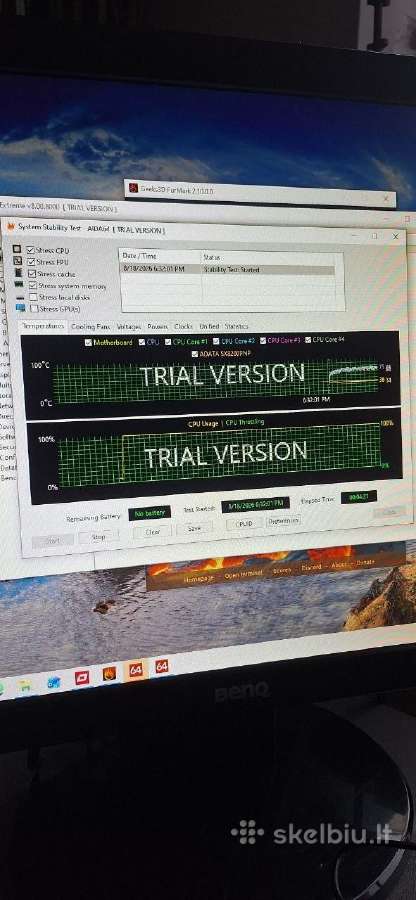Open the red square app icon on the taskbar
Viewport: 416px width, 900px height.
pyautogui.click(x=82, y=678)
